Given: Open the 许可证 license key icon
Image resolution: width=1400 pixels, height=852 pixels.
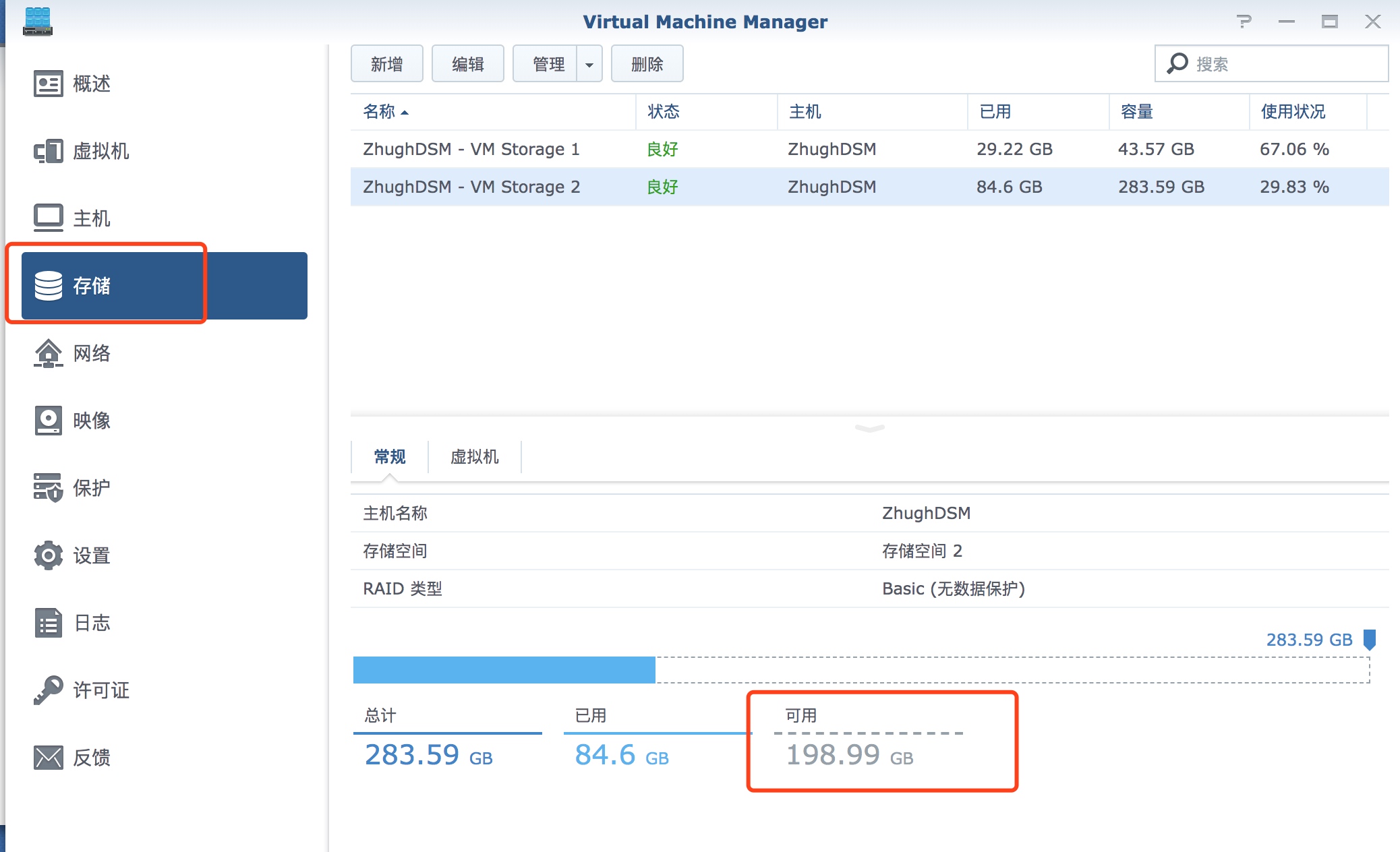Looking at the screenshot, I should pyautogui.click(x=48, y=690).
